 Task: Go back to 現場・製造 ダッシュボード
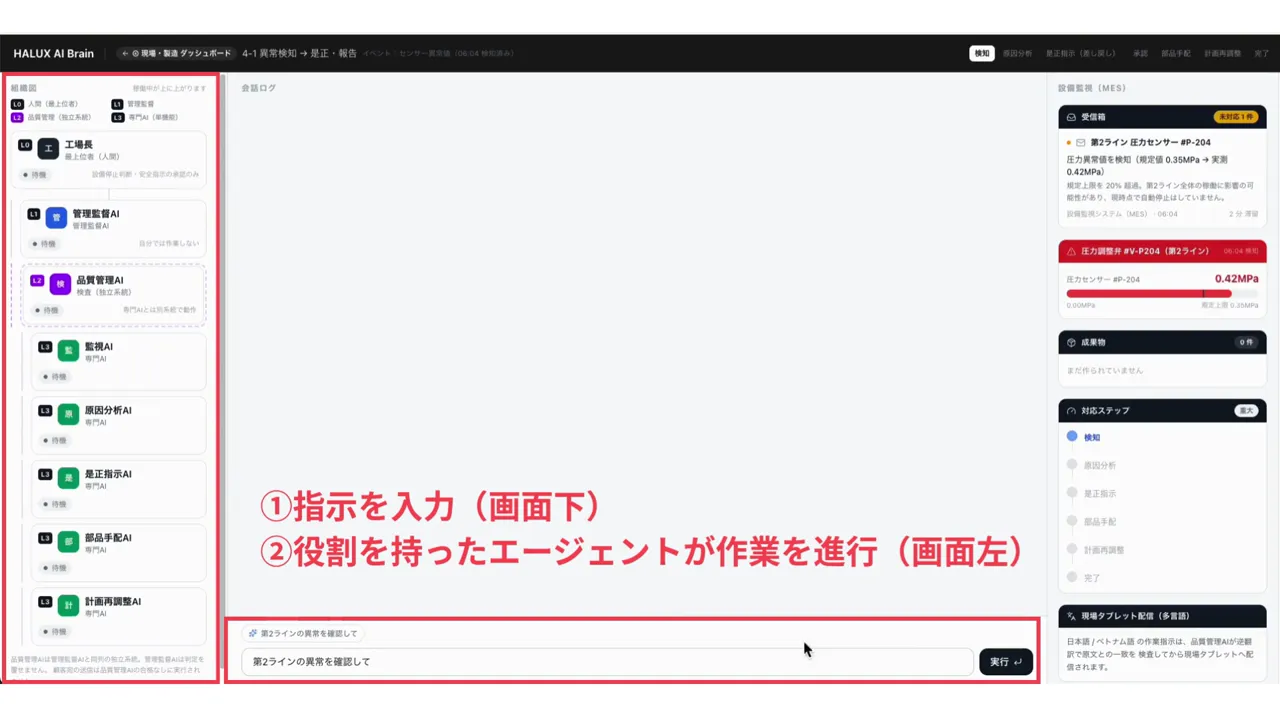click(x=175, y=53)
